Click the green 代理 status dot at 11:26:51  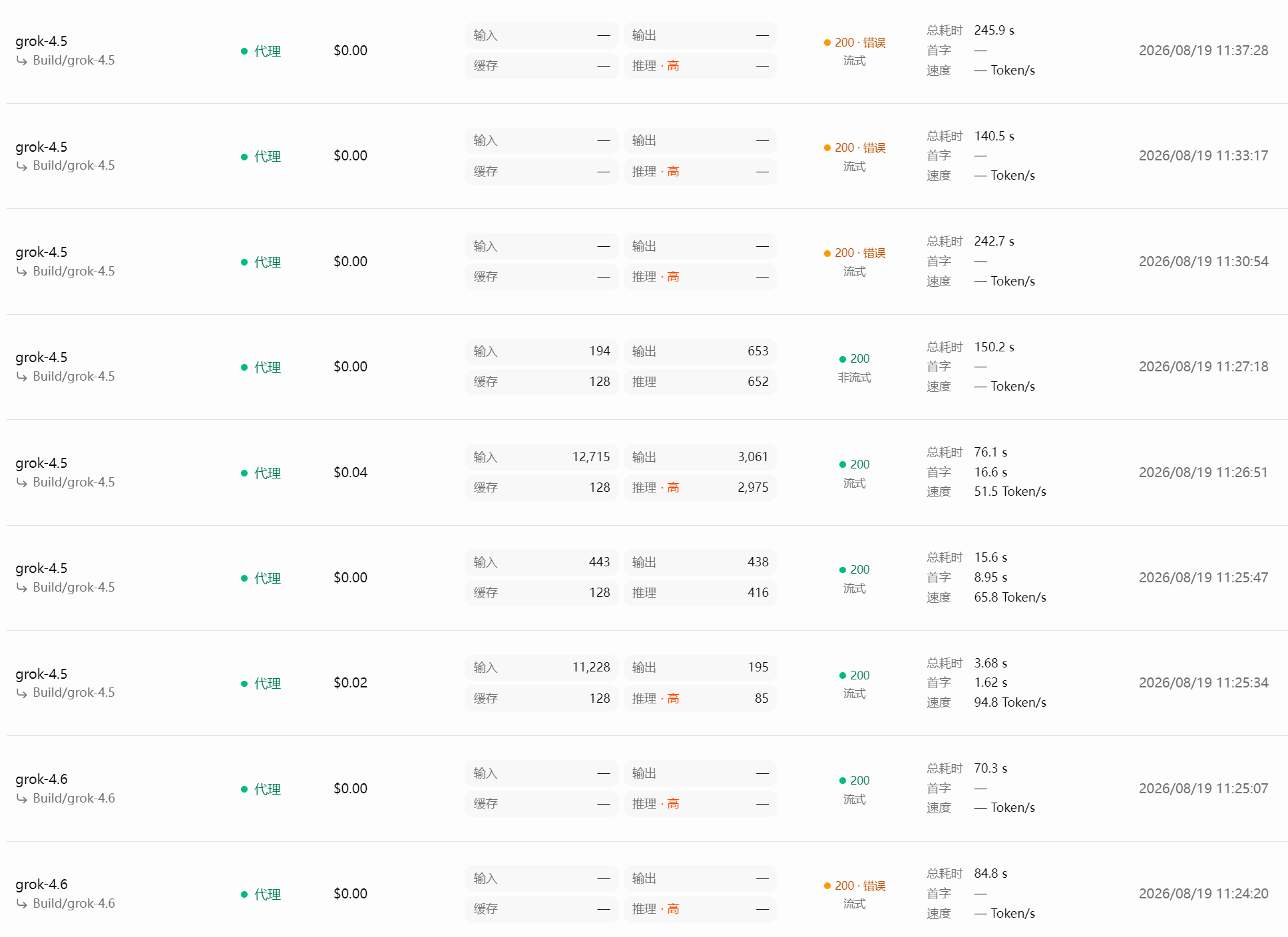click(244, 473)
